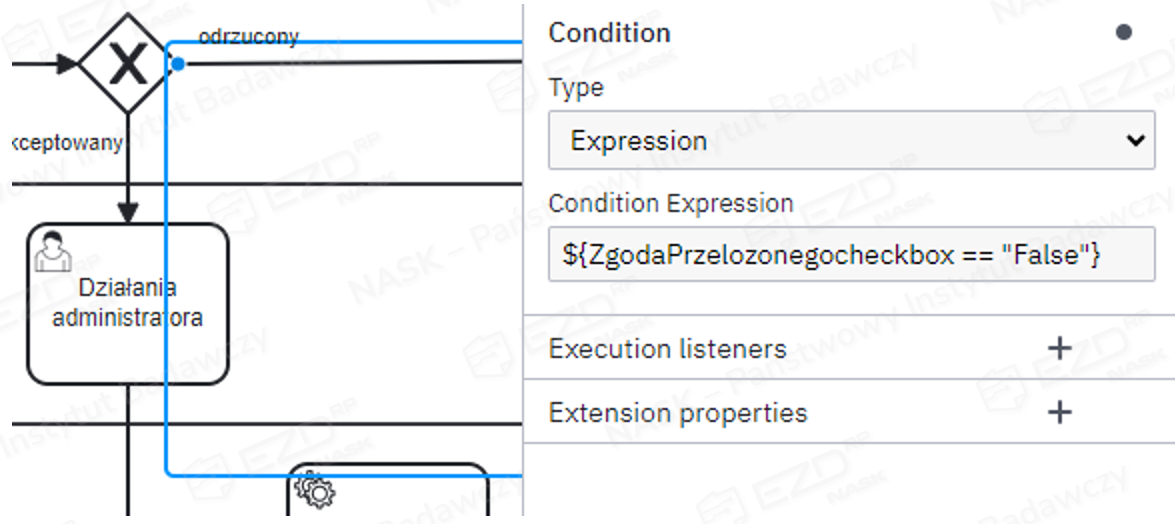Click the gear icon on the service task
The image size is (1175, 524).
pyautogui.click(x=317, y=489)
